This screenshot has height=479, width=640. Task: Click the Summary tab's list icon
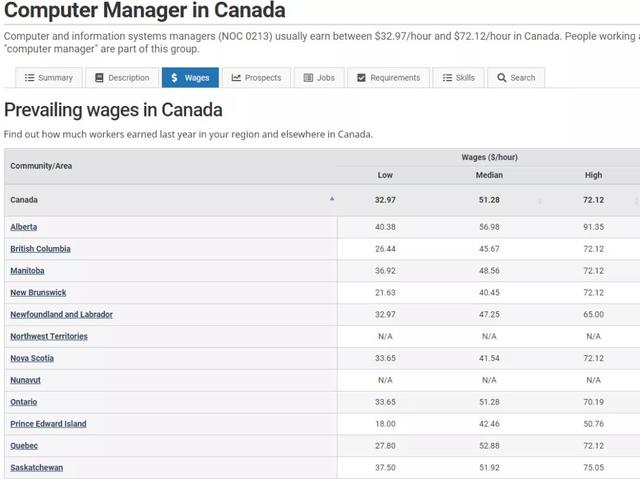point(30,78)
